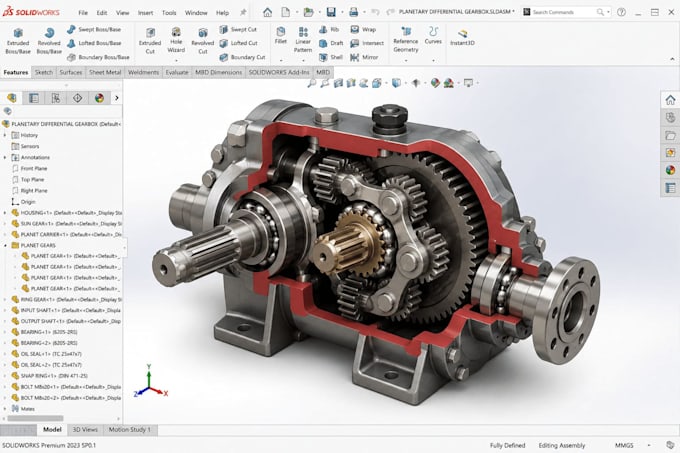The width and height of the screenshot is (680, 453).
Task: Toggle the Hide/Show Items view button
Action: point(416,83)
